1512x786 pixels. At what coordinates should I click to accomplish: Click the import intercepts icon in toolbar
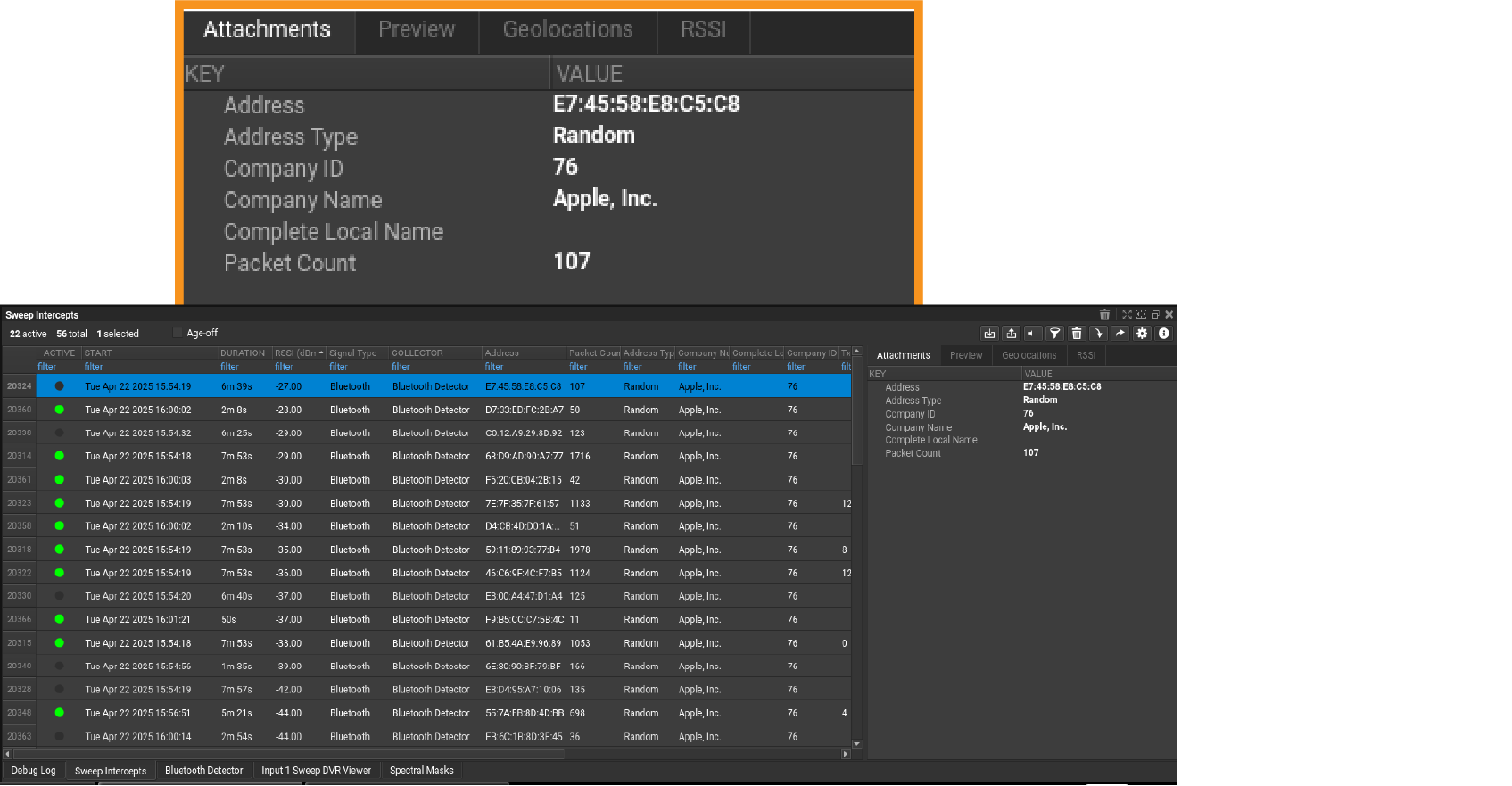pyautogui.click(x=989, y=334)
